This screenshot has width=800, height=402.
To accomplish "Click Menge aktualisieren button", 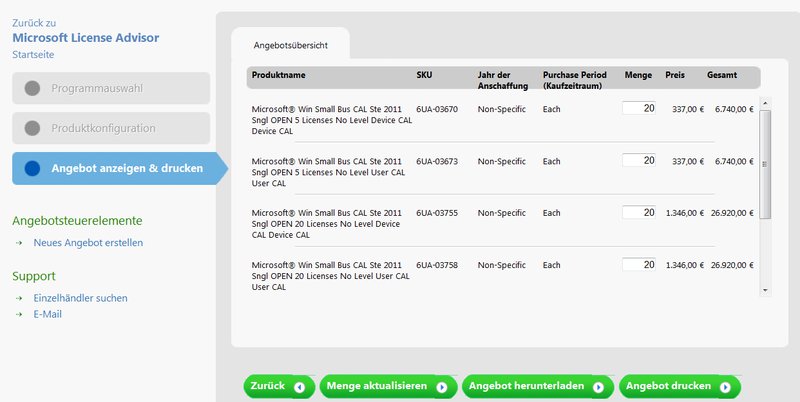I will (x=388, y=387).
